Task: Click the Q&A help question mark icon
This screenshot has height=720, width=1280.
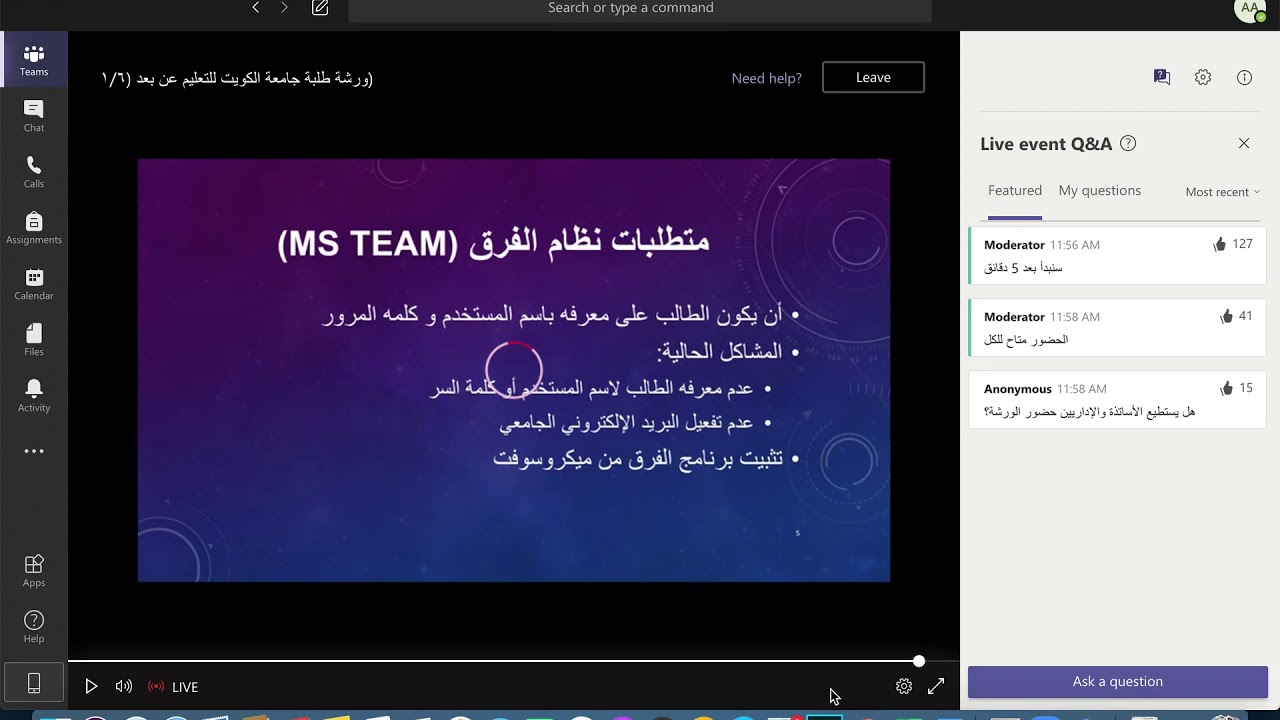Action: (x=1128, y=143)
